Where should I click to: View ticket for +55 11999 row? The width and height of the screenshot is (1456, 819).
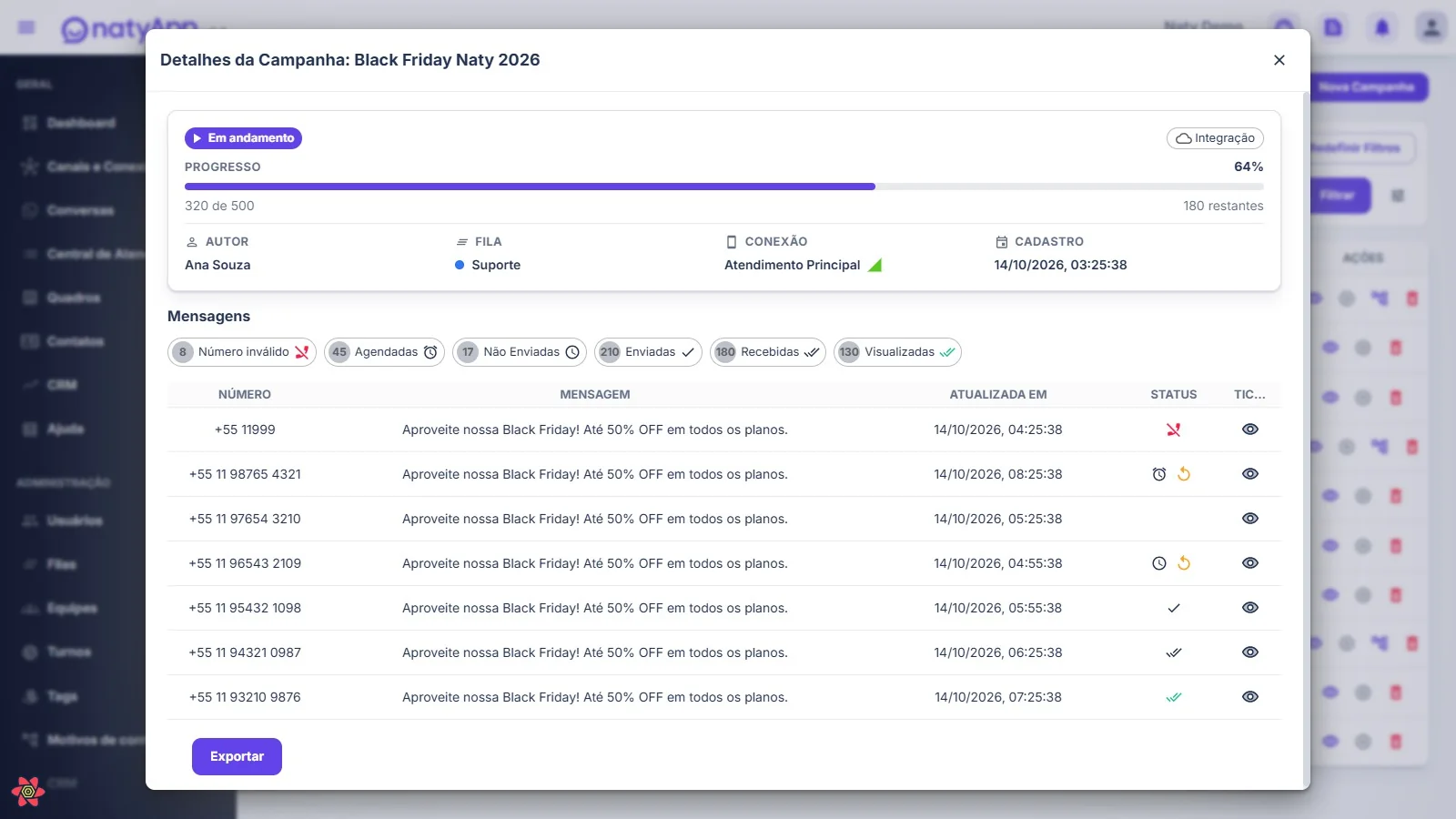(1250, 430)
